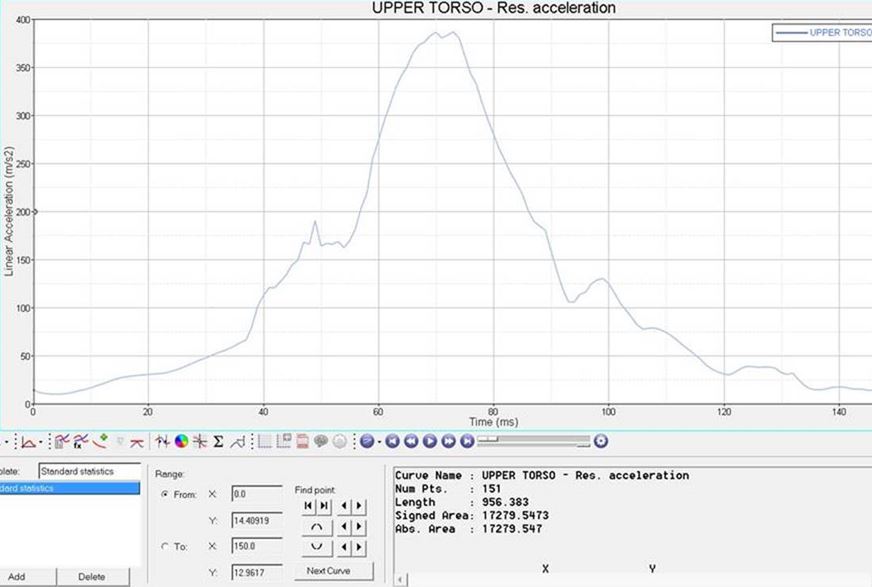Image resolution: width=872 pixels, height=587 pixels.
Task: Click the red notes document icon
Action: 302,442
